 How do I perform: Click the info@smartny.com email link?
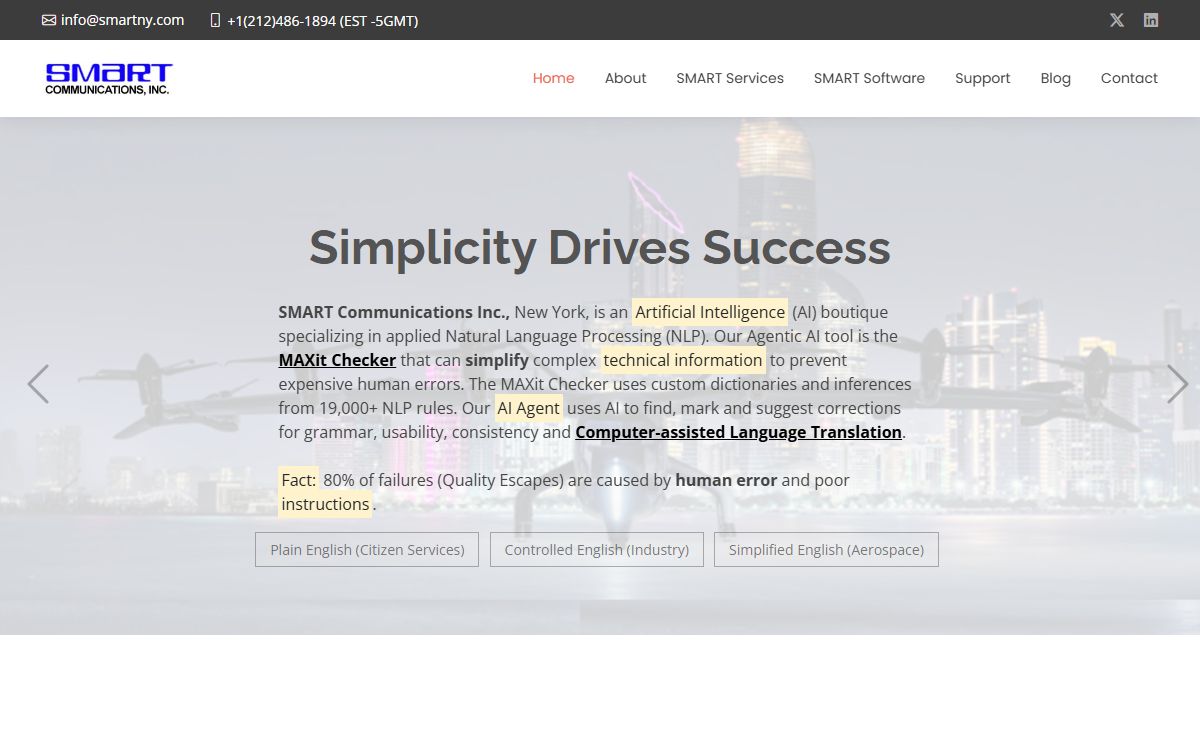coord(122,20)
